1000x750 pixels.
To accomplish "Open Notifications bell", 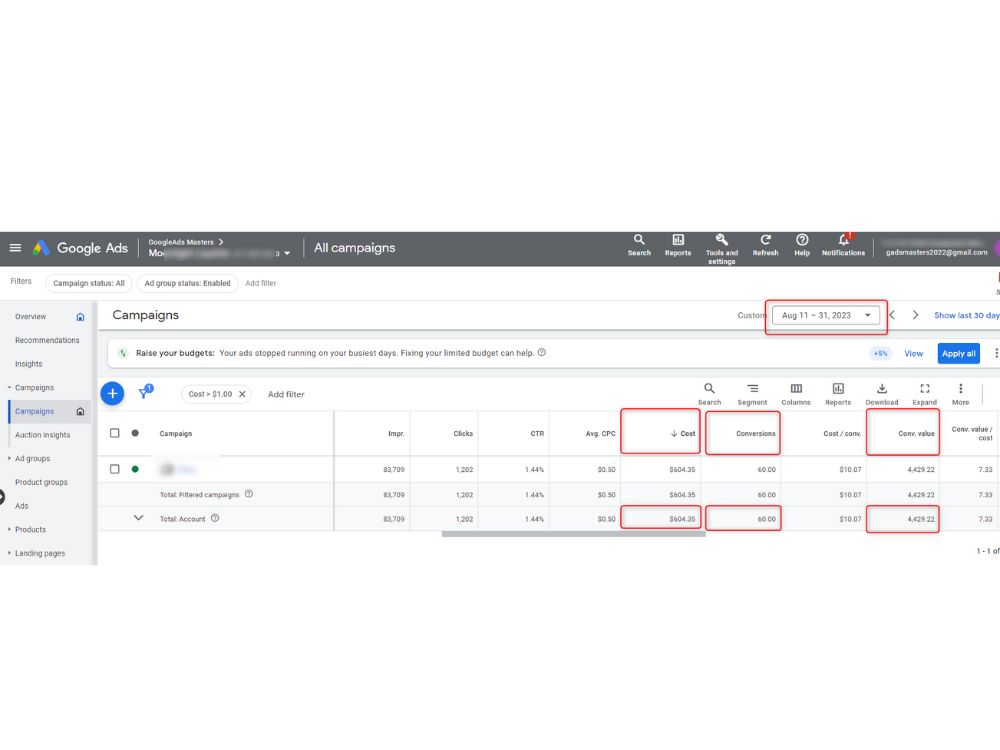I will 843,245.
